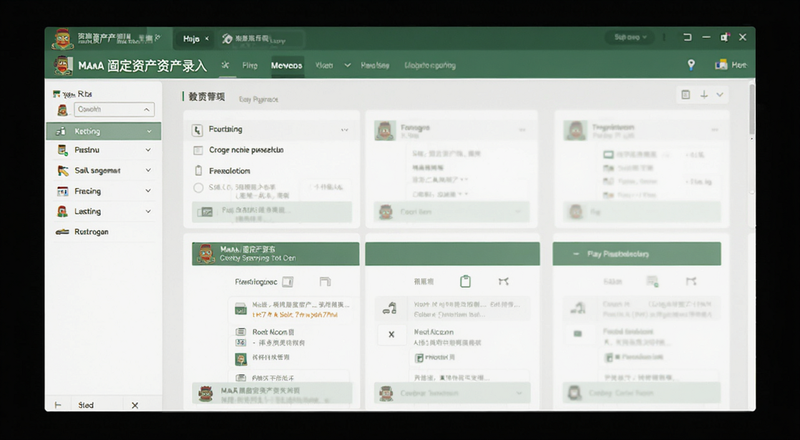Click the vertical scrollbar on the right edge
The height and width of the screenshot is (440, 800).
tap(752, 109)
